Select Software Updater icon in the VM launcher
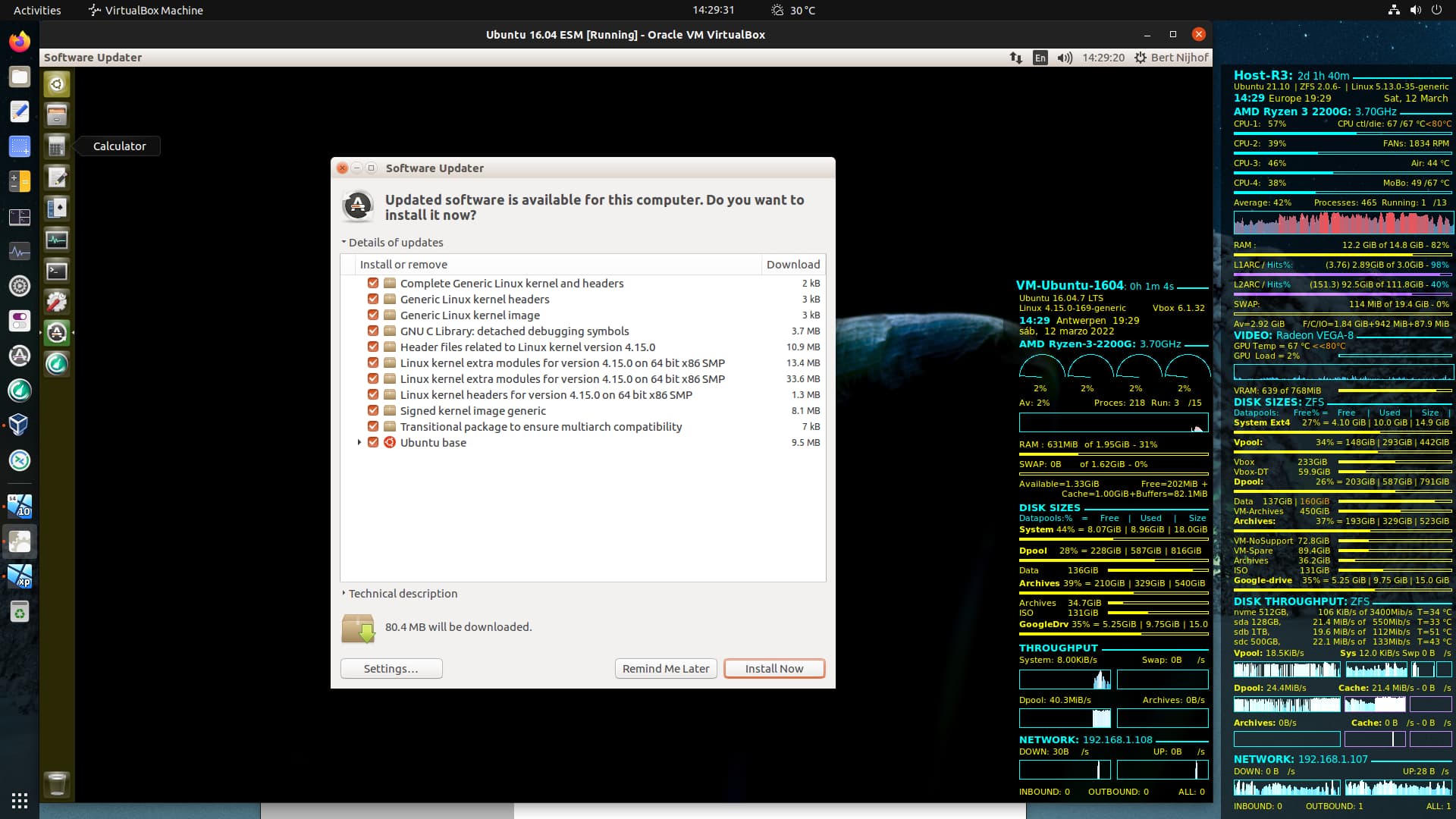This screenshot has height=819, width=1456. click(x=57, y=333)
